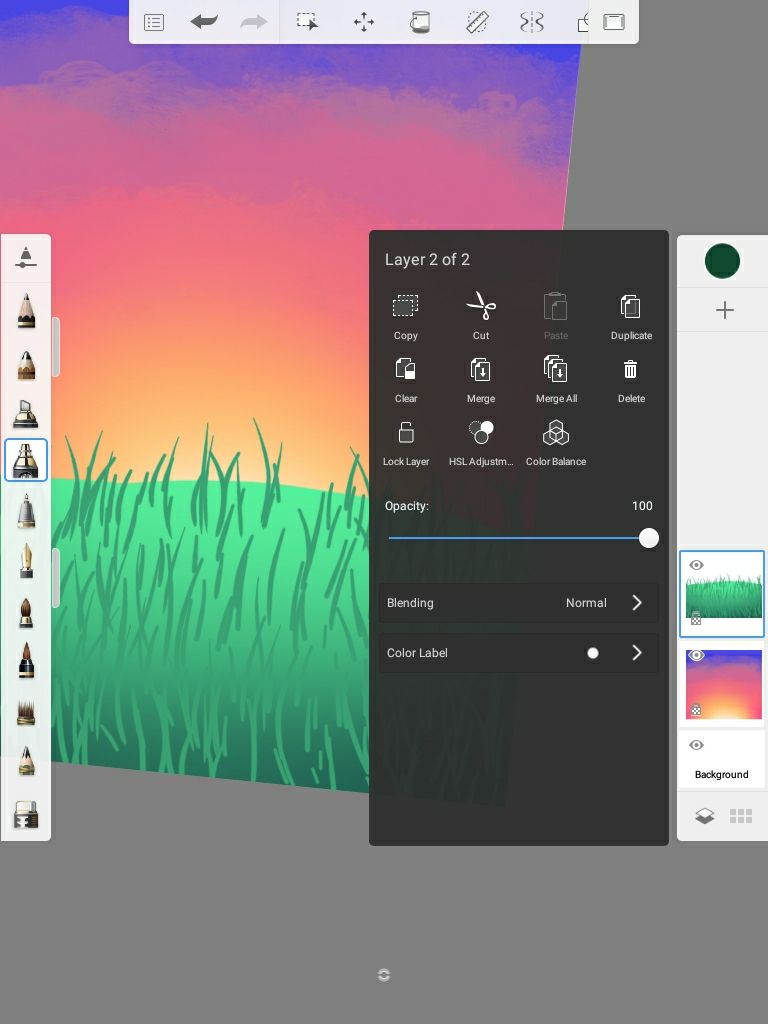Choose the flood fill bucket tool

pos(420,22)
